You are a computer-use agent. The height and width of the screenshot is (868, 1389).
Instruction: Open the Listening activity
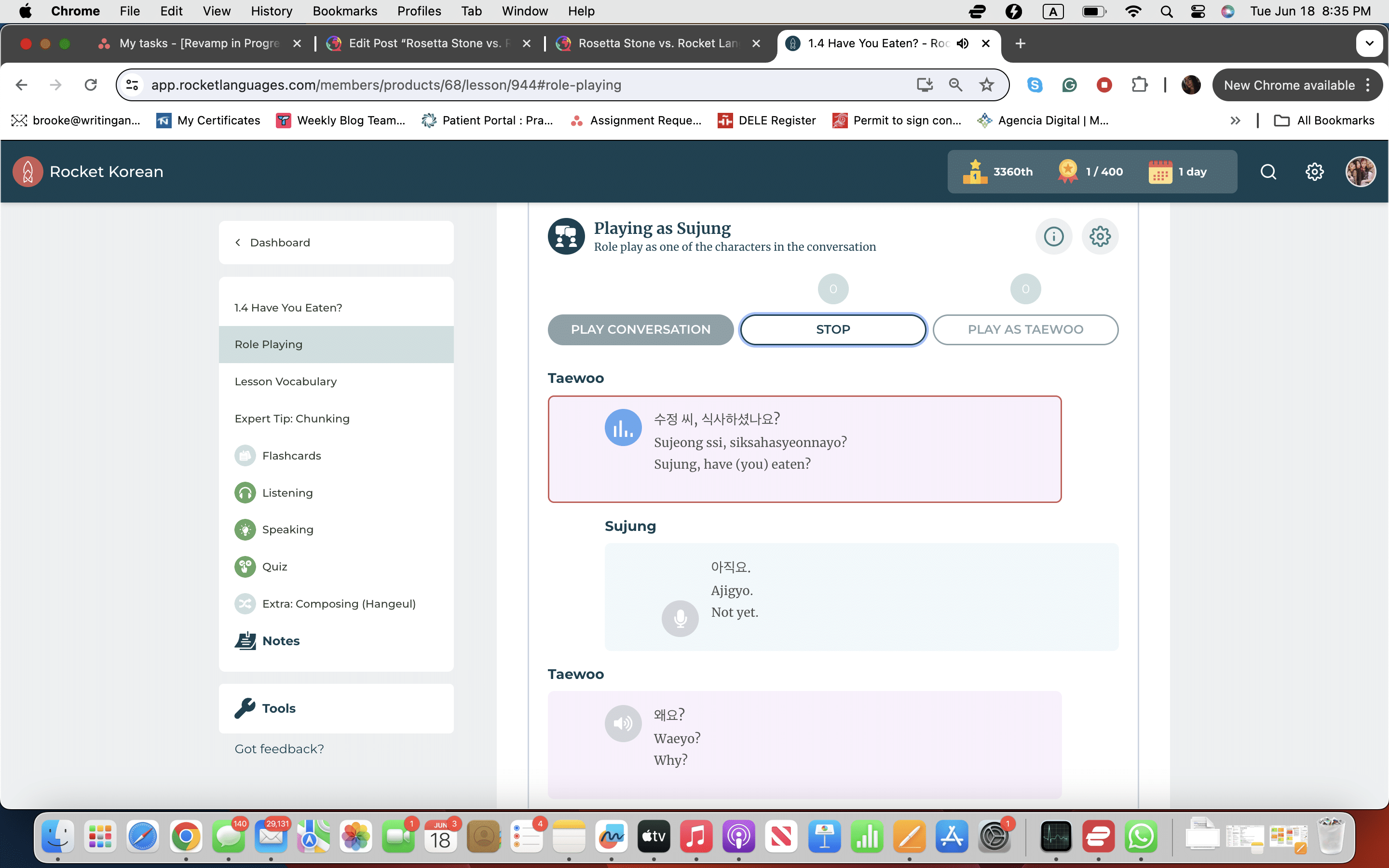[x=287, y=492]
